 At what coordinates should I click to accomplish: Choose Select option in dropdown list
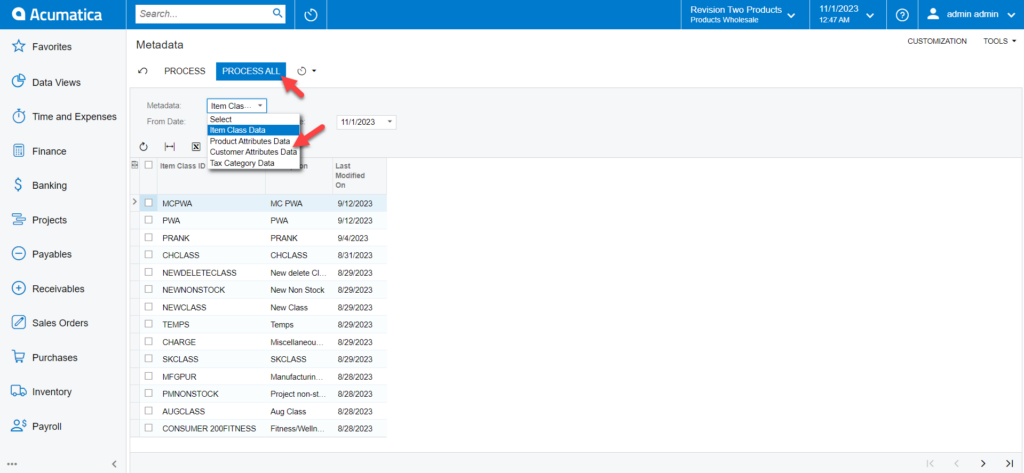pyautogui.click(x=253, y=119)
